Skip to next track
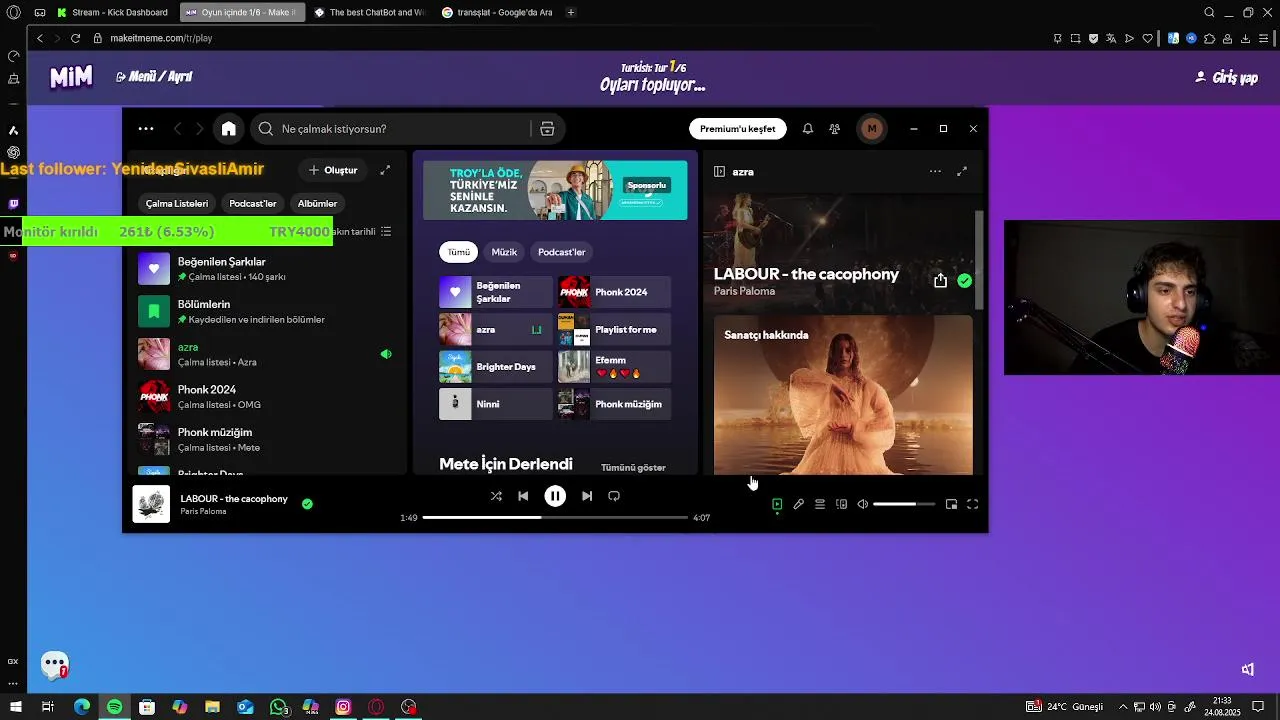The image size is (1280, 720). (x=587, y=496)
